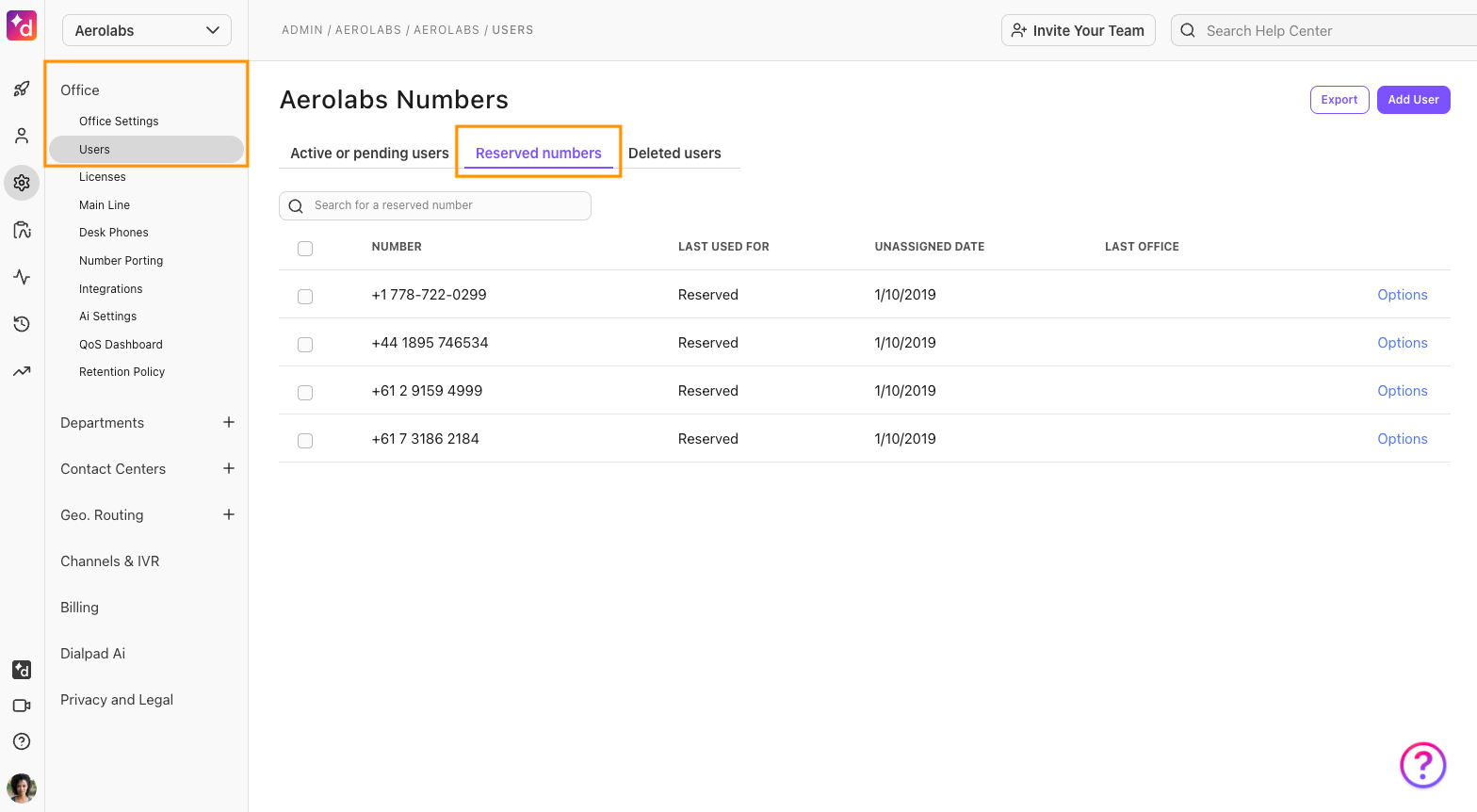Viewport: 1477px width, 812px height.
Task: Click the LAST OFFICE column header
Action: click(1142, 247)
